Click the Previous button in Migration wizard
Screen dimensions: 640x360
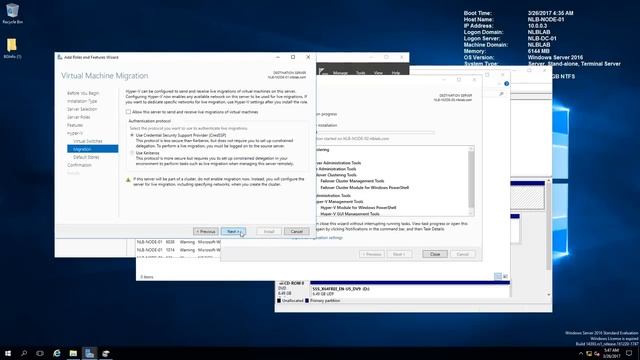(206, 231)
